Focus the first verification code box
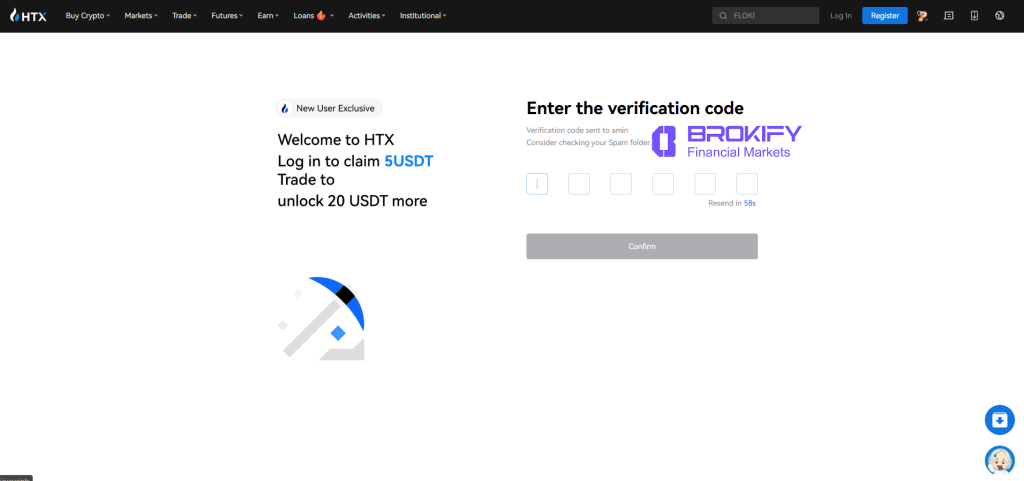The width and height of the screenshot is (1024, 481). pos(537,184)
